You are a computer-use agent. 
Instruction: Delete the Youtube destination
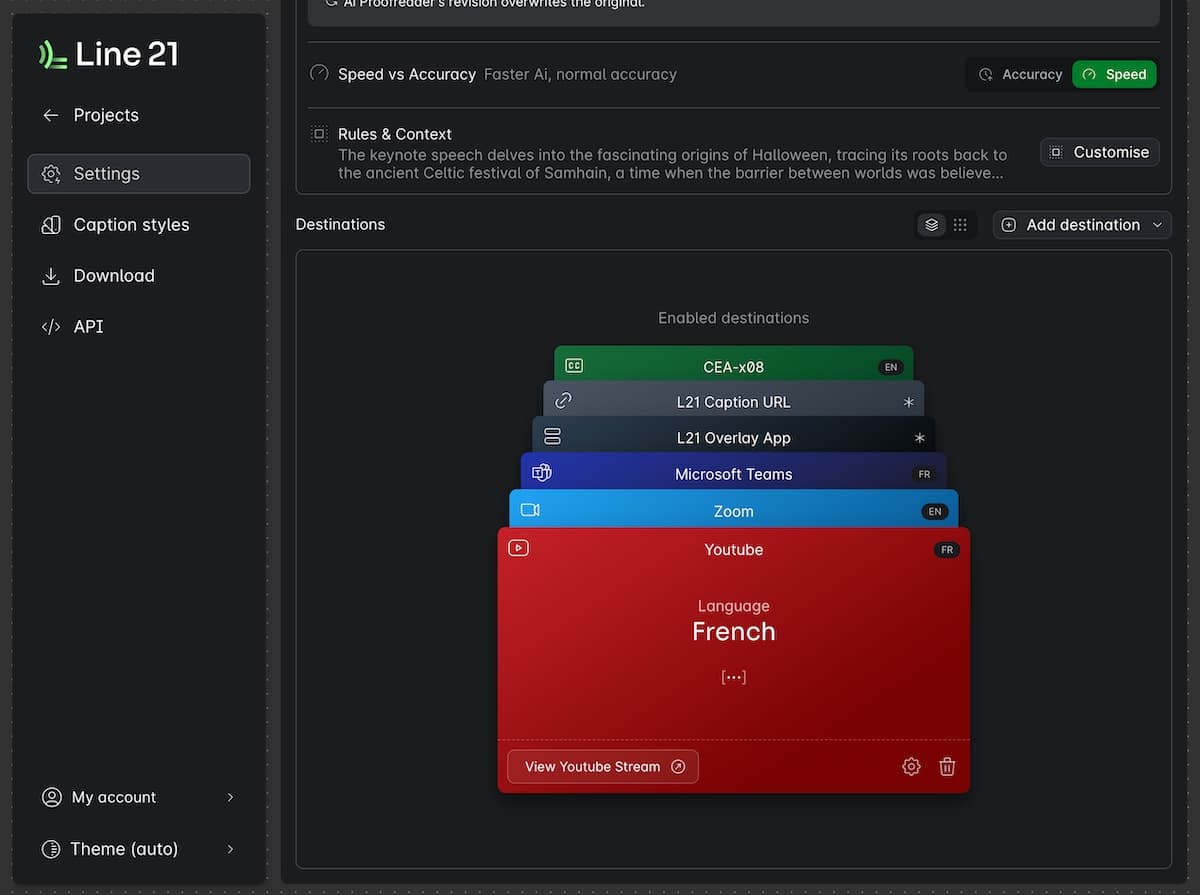947,767
